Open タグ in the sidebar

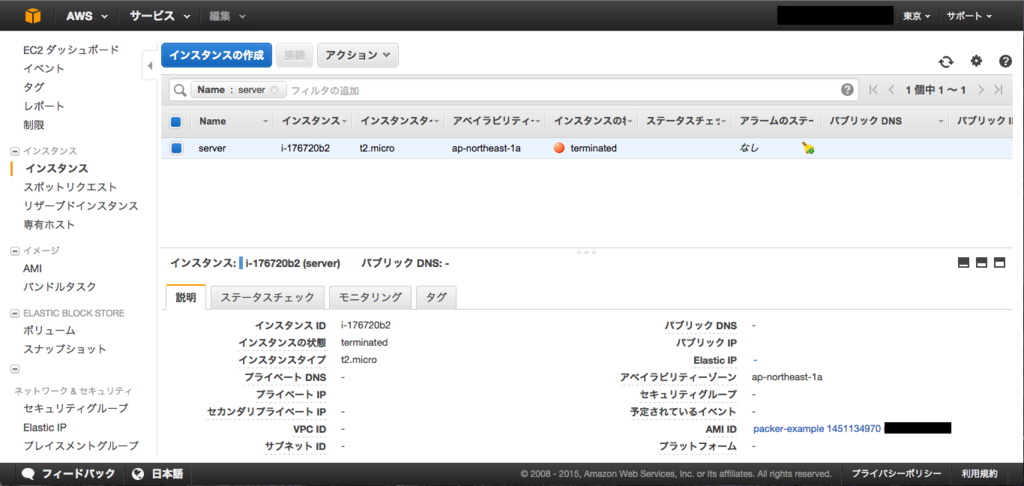(x=34, y=88)
